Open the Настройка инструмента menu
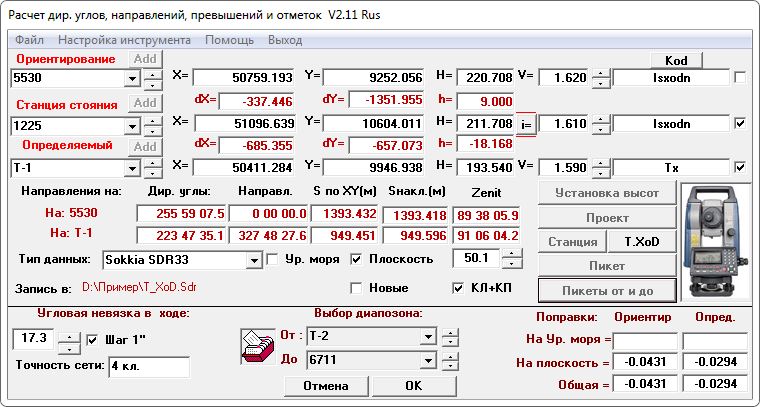760x407 pixels. point(124,40)
